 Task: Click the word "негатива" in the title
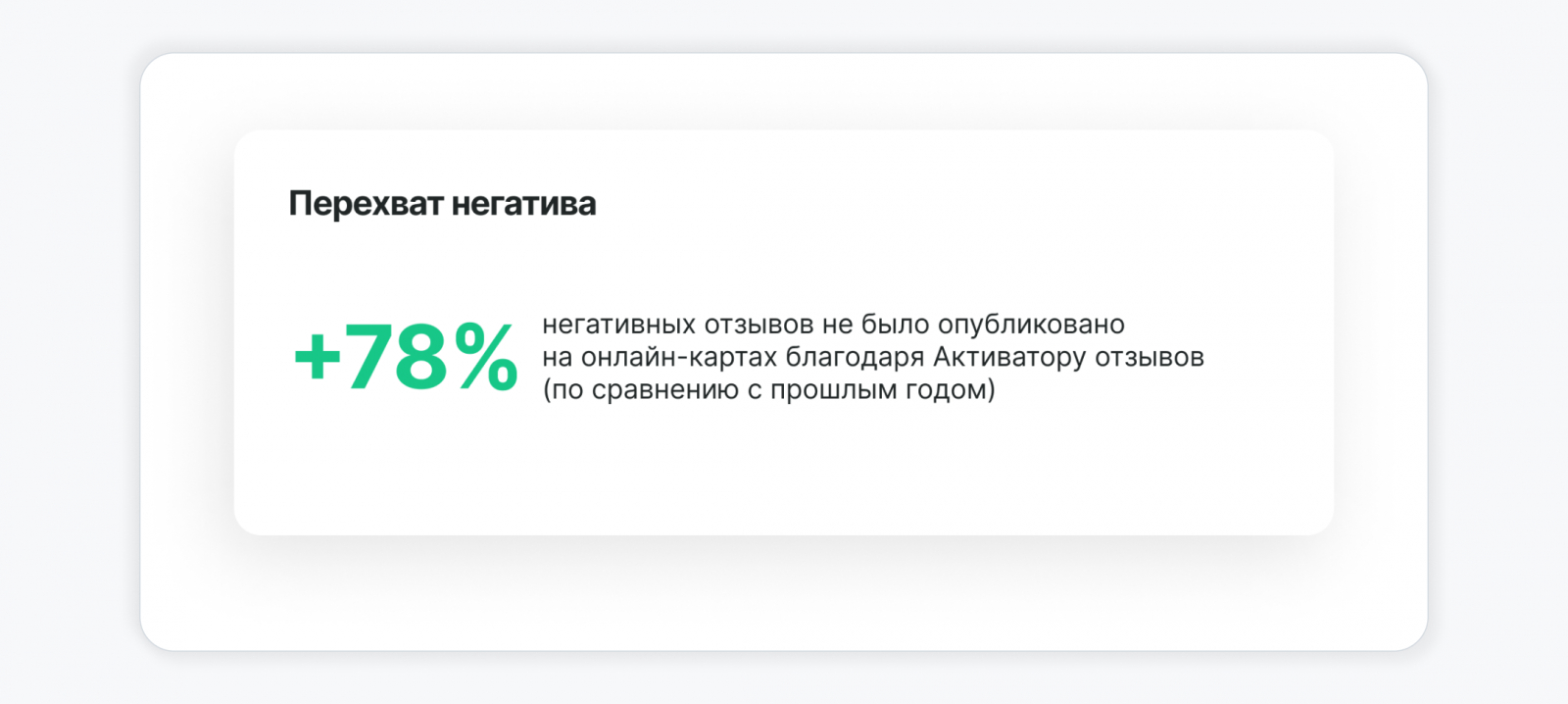523,204
